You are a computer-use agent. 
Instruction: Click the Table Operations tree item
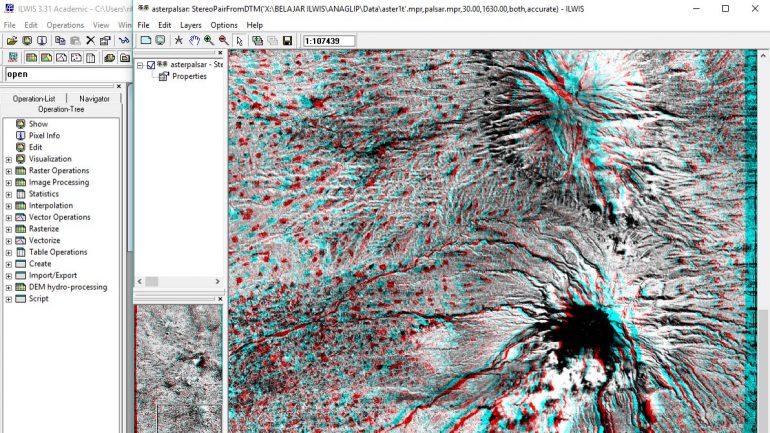pyautogui.click(x=58, y=252)
